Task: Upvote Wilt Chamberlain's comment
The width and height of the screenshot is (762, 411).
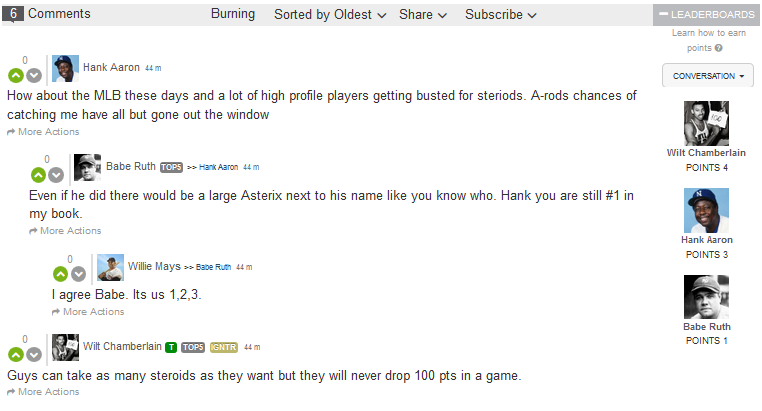Action: click(16, 355)
